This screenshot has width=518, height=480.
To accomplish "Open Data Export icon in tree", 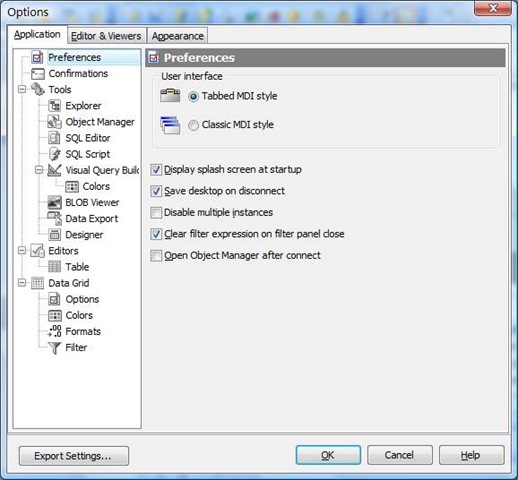I will [55, 219].
